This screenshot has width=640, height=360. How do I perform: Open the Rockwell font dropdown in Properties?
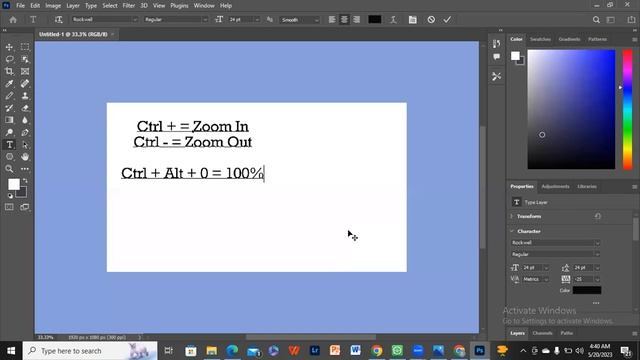[x=556, y=242]
